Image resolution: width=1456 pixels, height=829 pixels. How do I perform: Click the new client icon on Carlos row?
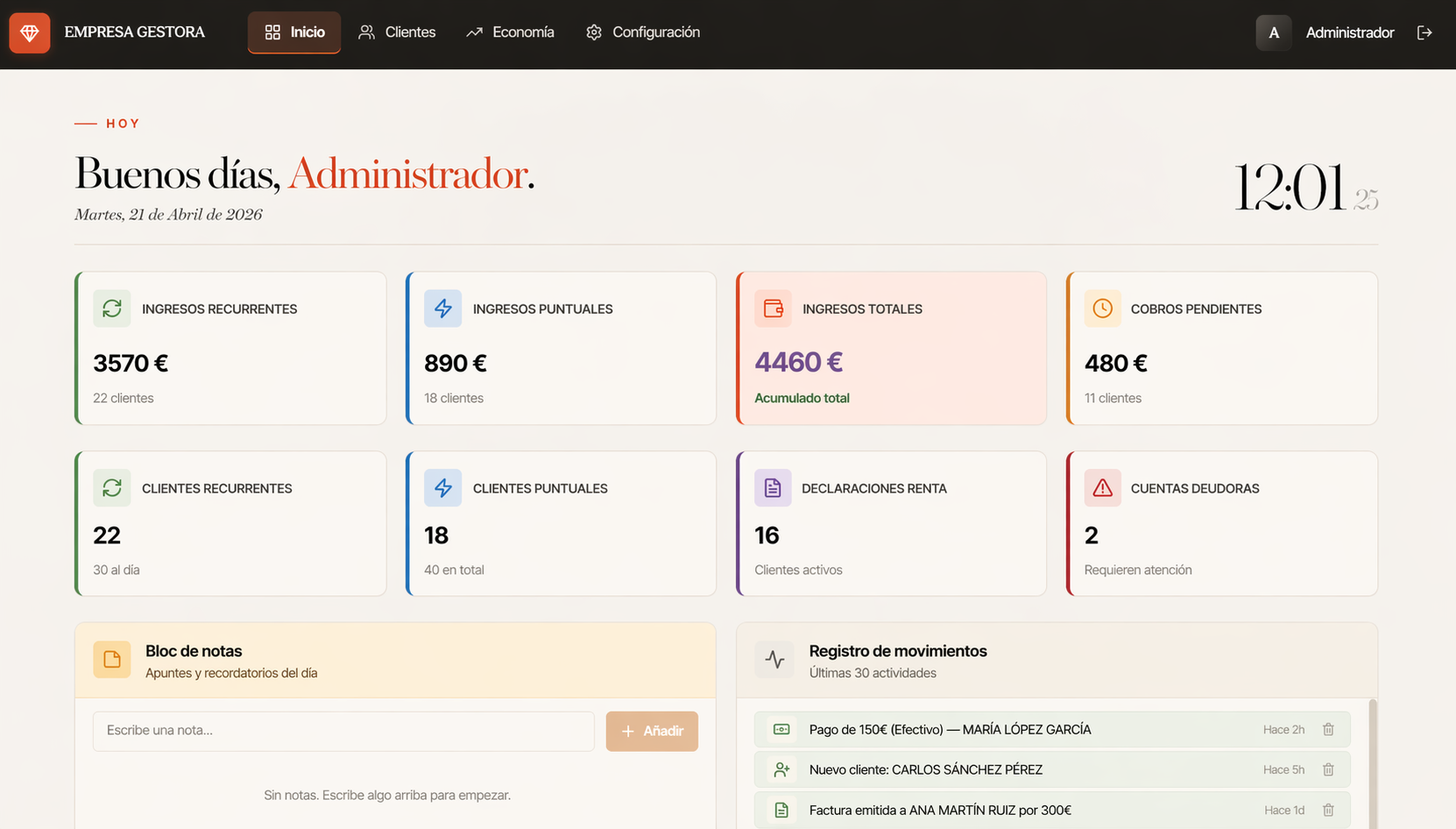click(781, 769)
